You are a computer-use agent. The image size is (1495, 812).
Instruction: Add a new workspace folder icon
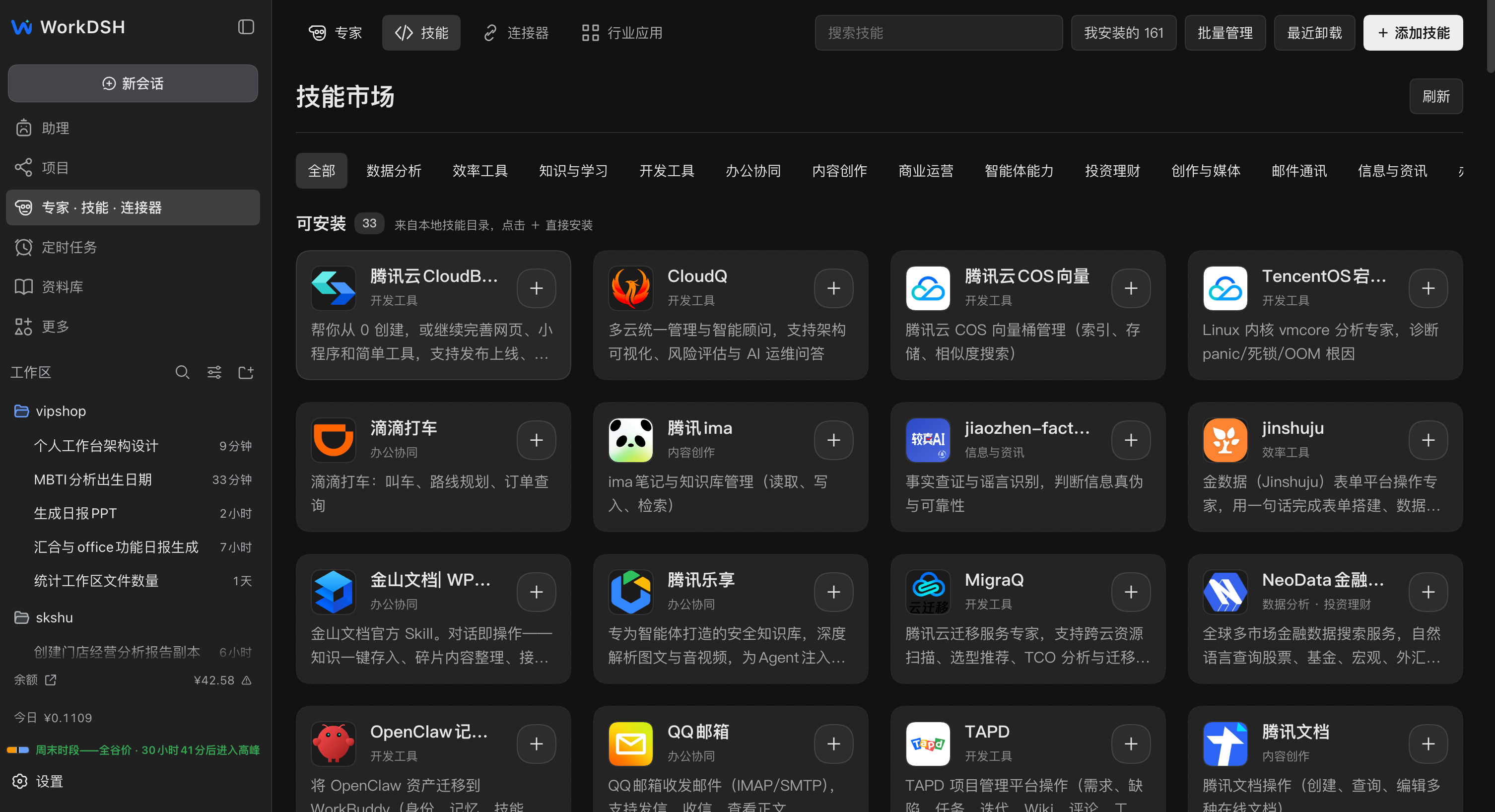(x=246, y=372)
